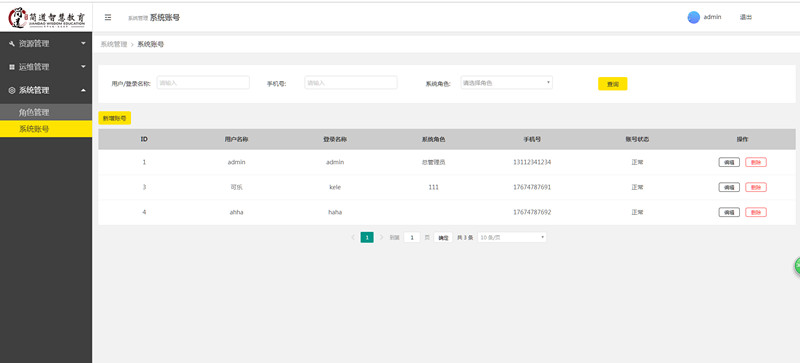800x363 pixels.
Task: Click the 确定 pagination confirm button
Action: point(443,237)
